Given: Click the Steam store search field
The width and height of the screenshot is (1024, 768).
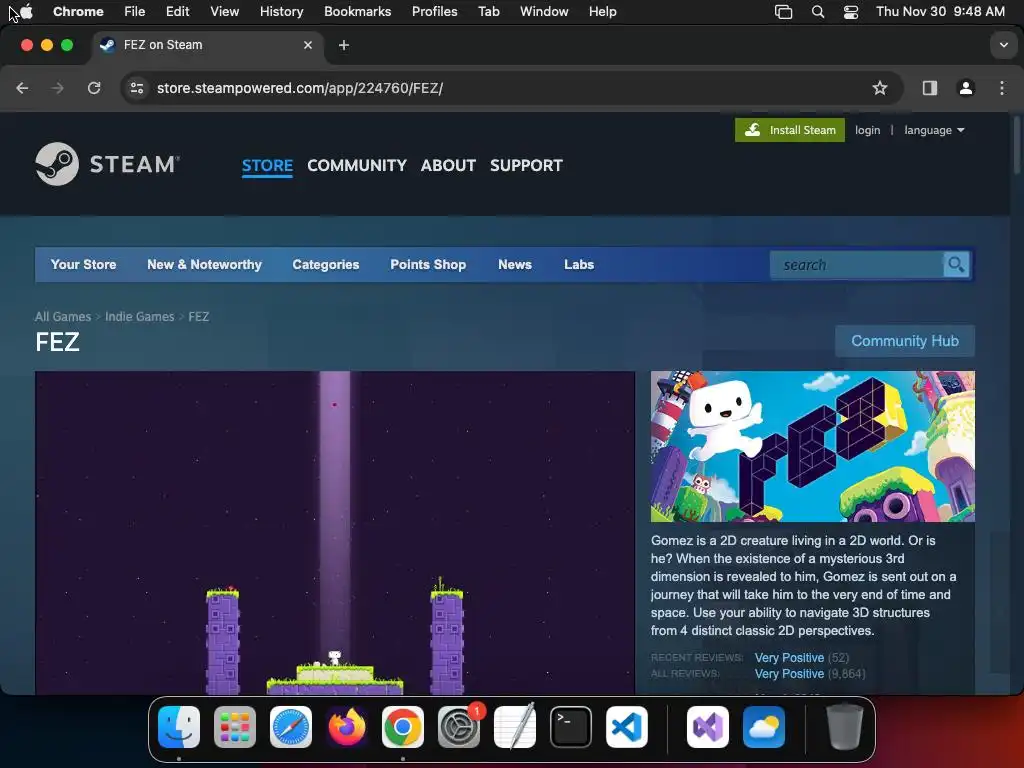Looking at the screenshot, I should (x=857, y=264).
